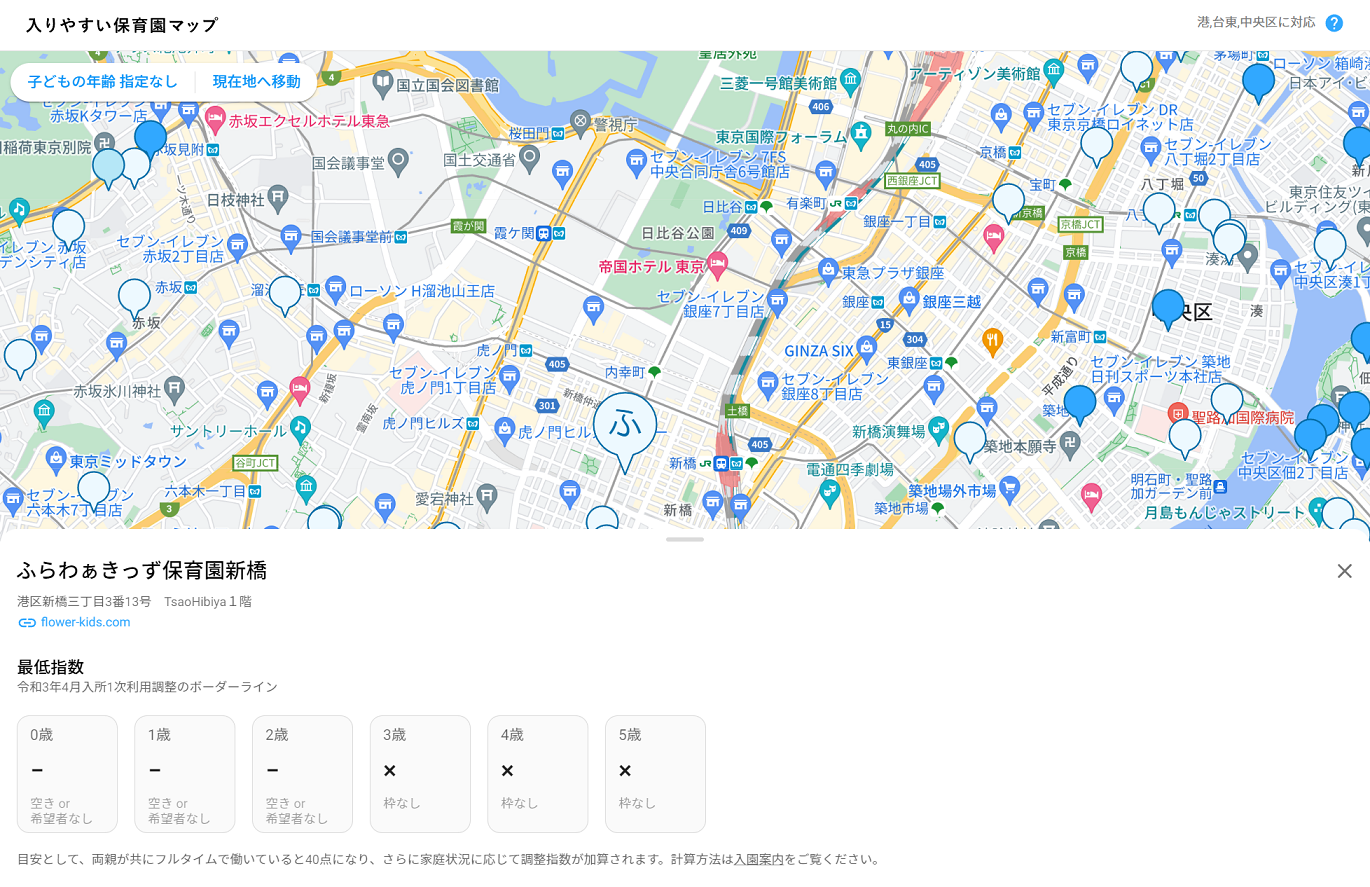Select the nursery pin beside 宝町 station
The height and width of the screenshot is (887, 1370).
[x=1009, y=203]
